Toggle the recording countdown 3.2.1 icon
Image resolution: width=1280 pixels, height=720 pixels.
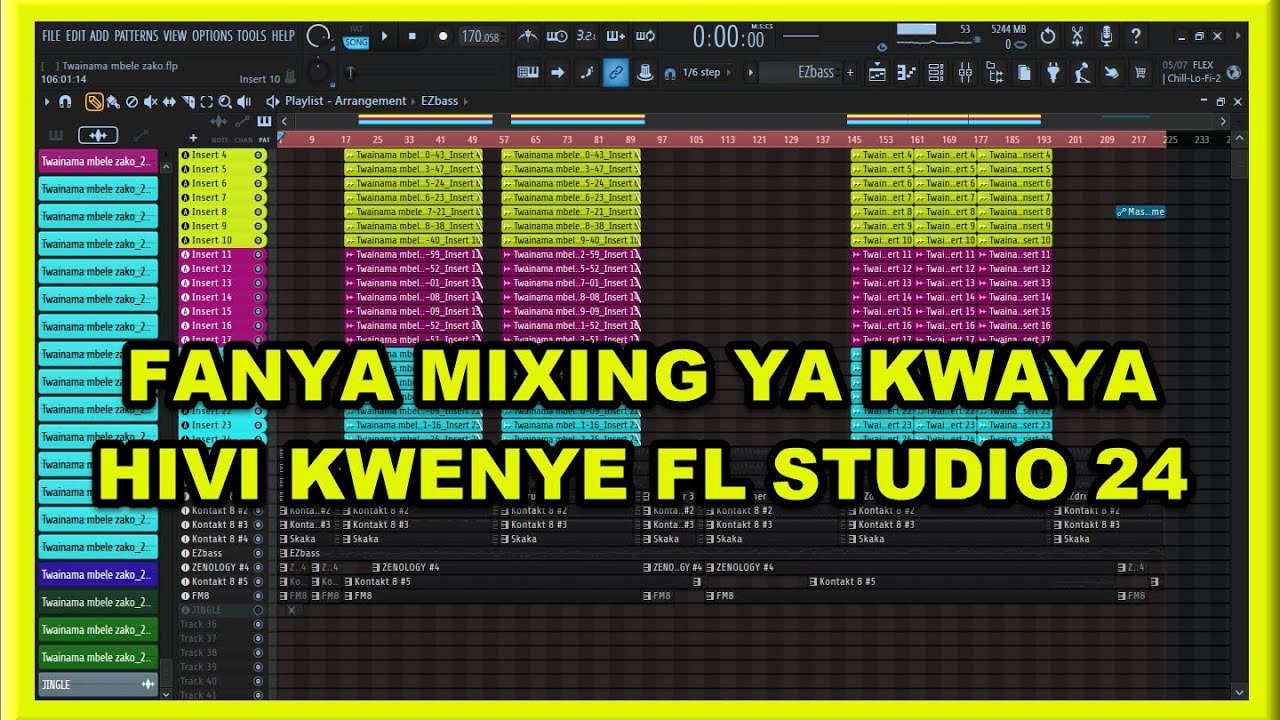586,36
